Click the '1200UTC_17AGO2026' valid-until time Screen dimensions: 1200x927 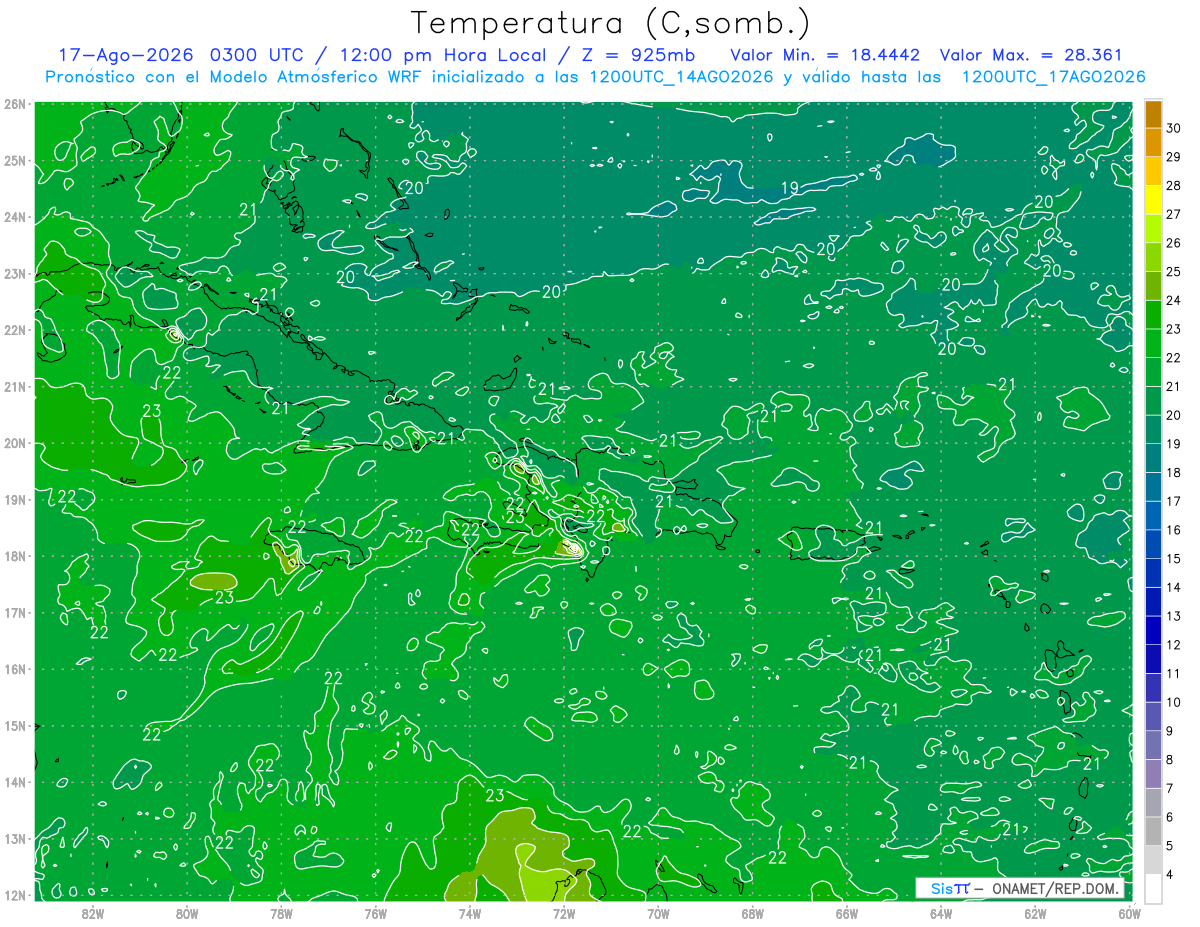(x=1053, y=77)
